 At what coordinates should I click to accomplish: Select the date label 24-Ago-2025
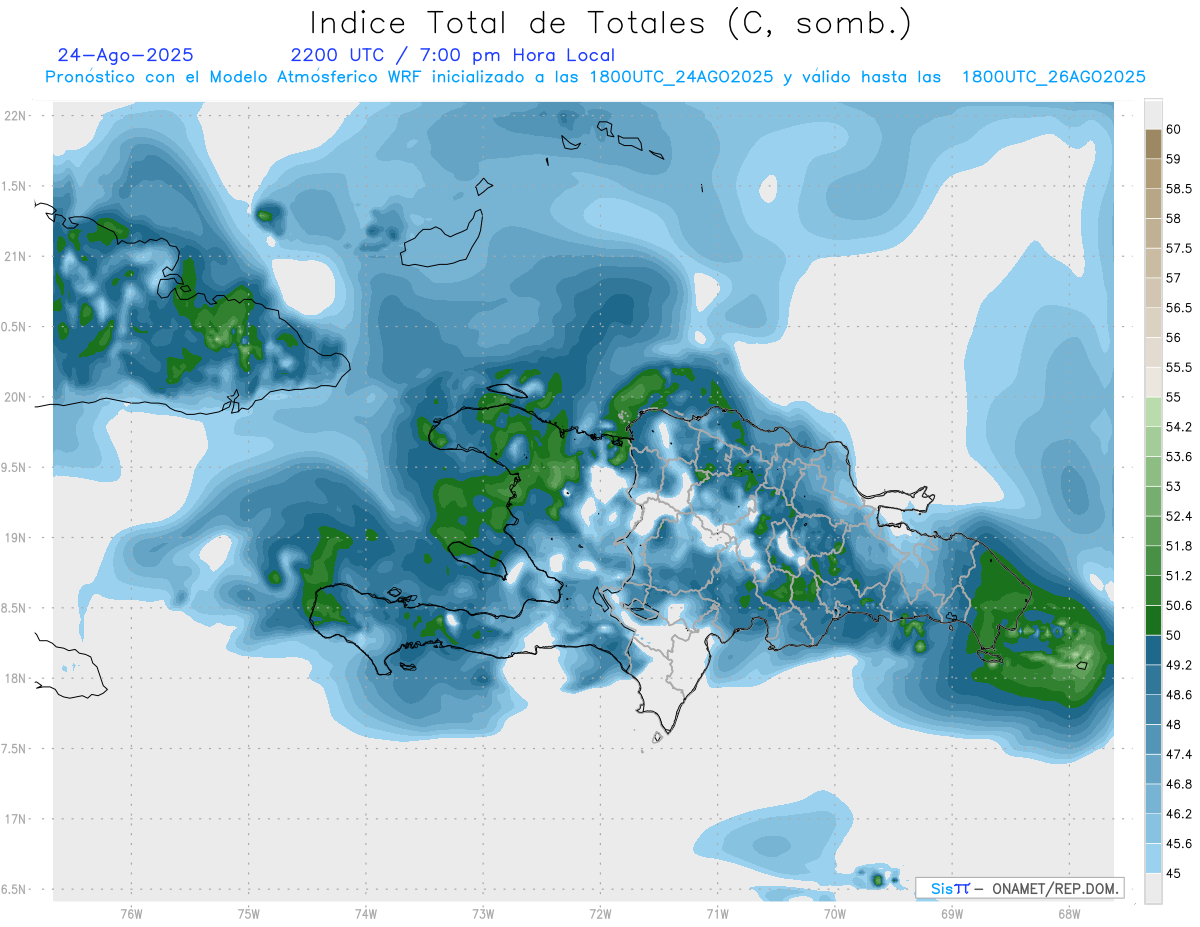pos(126,55)
